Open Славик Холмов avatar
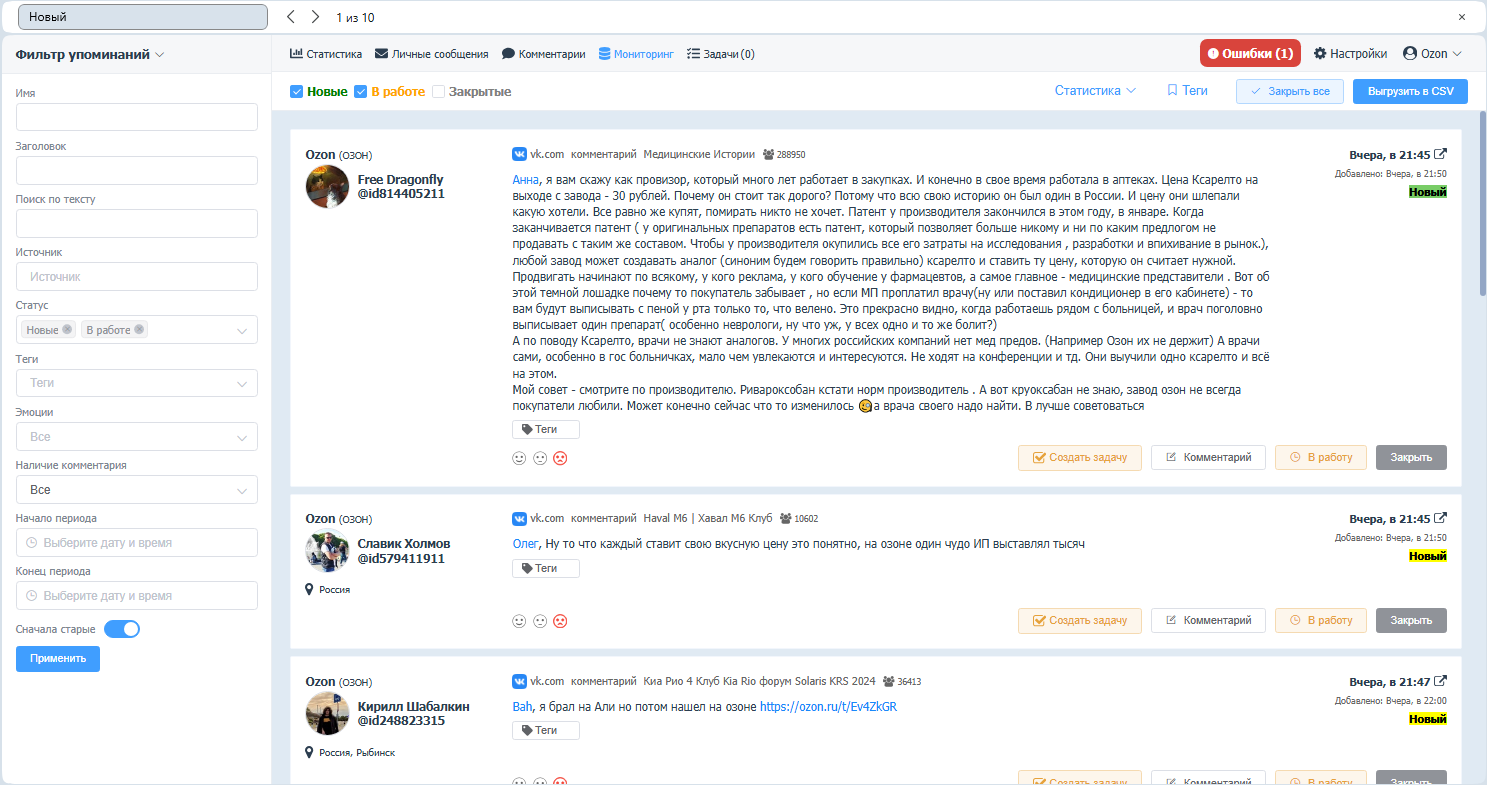Screen dimensions: 1487x785 327,551
